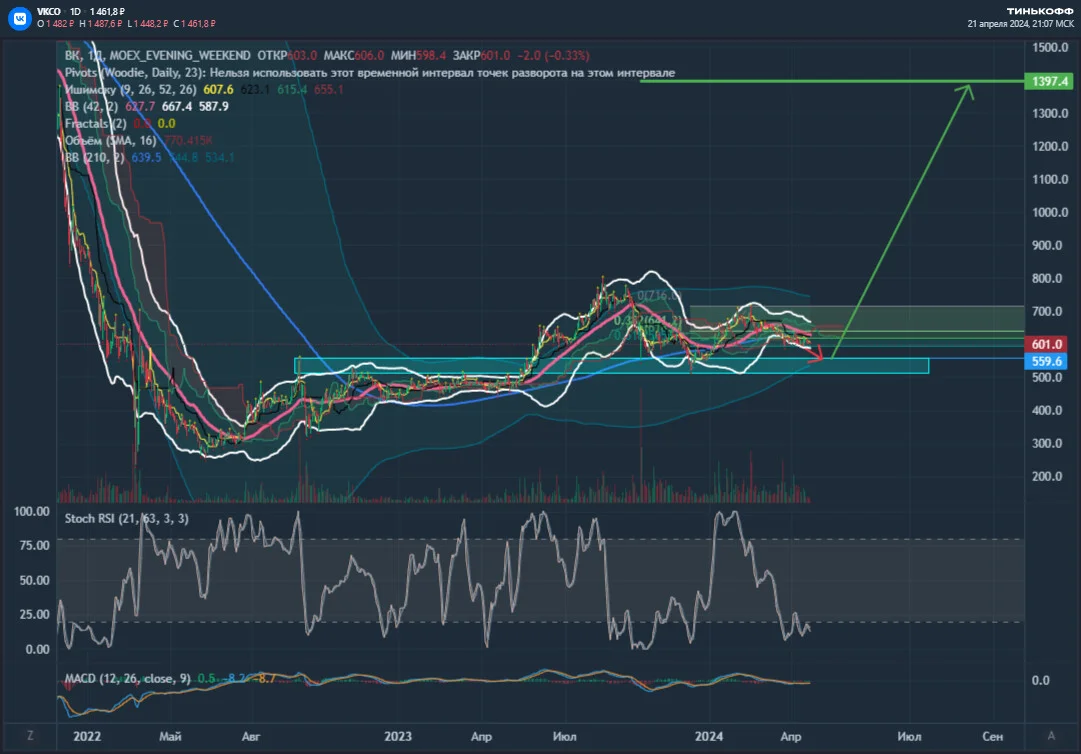
Task: Click the Сен time axis label
Action: (x=993, y=736)
